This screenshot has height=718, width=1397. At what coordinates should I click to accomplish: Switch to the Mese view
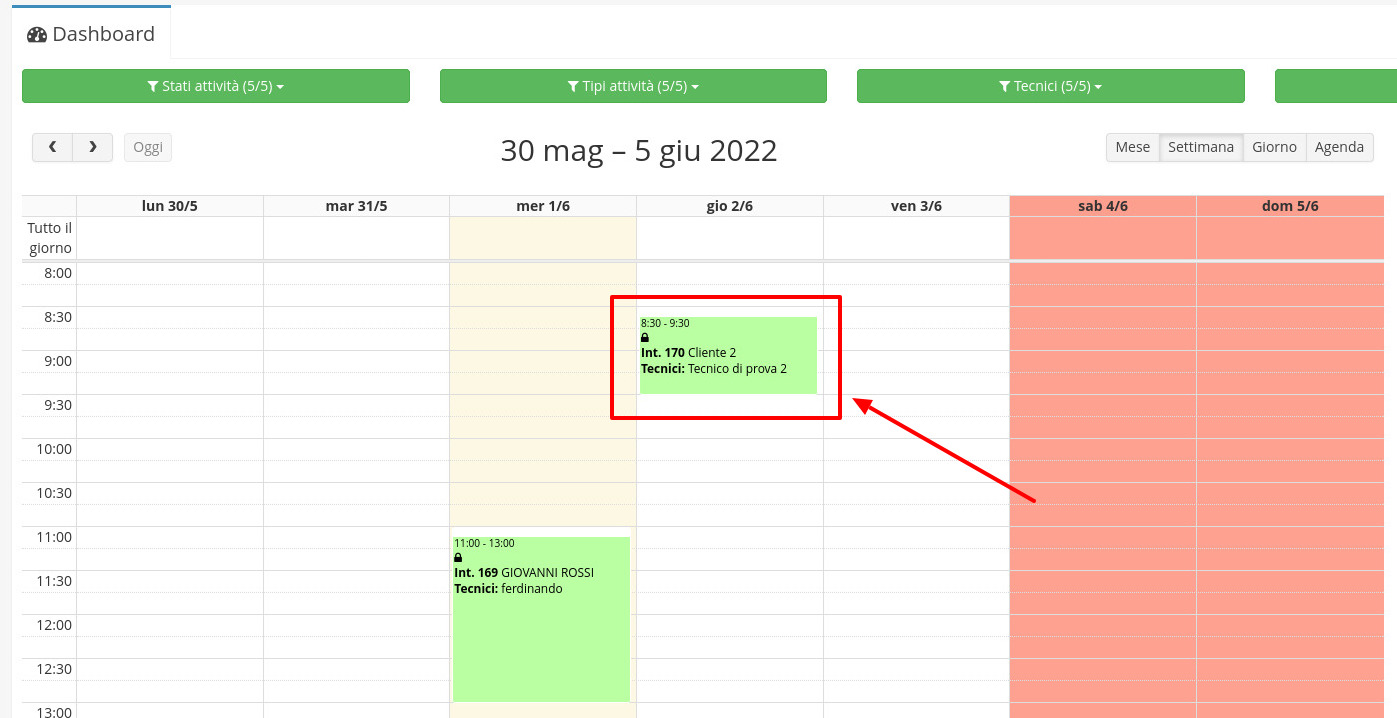[1132, 147]
